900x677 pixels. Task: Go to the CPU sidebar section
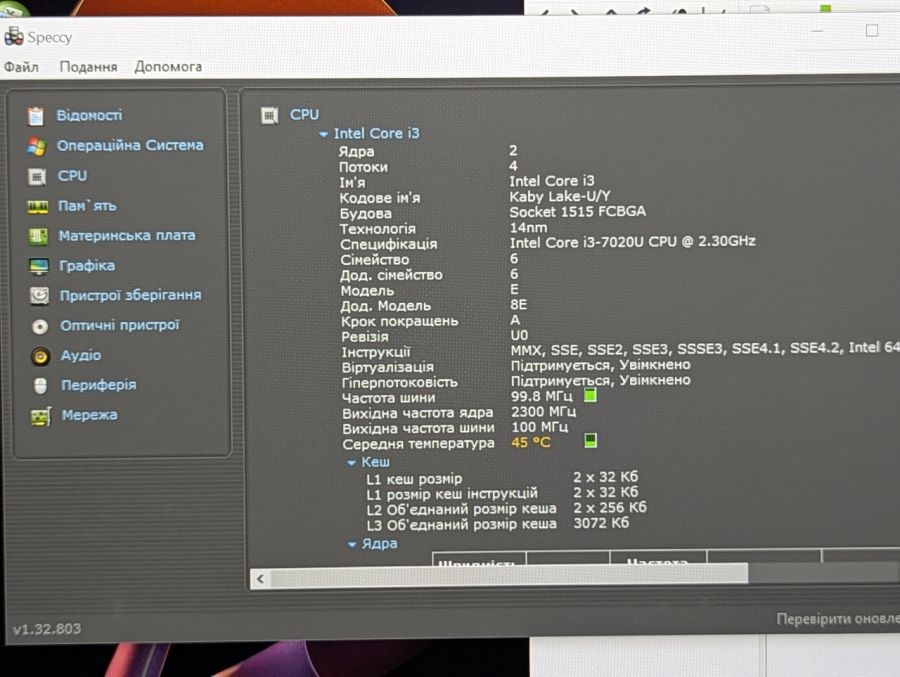click(x=72, y=176)
